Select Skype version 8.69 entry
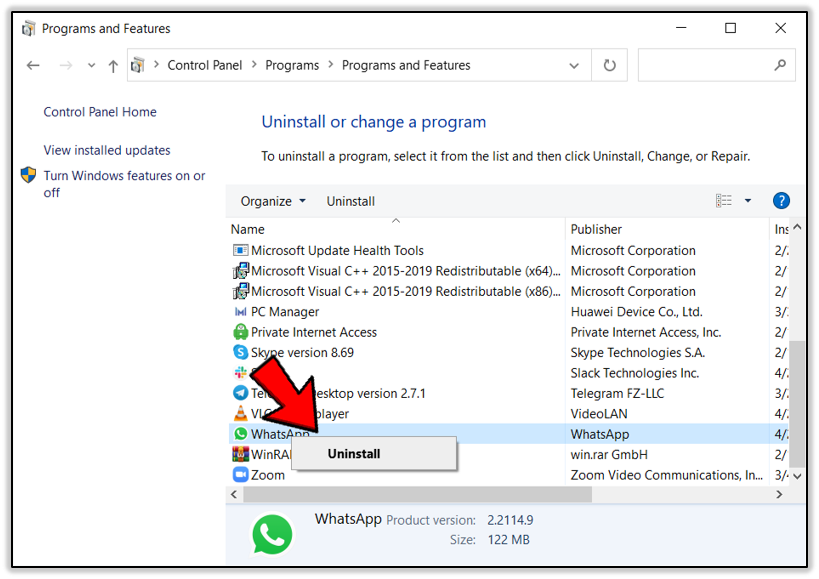The width and height of the screenshot is (819, 579). pyautogui.click(x=302, y=352)
